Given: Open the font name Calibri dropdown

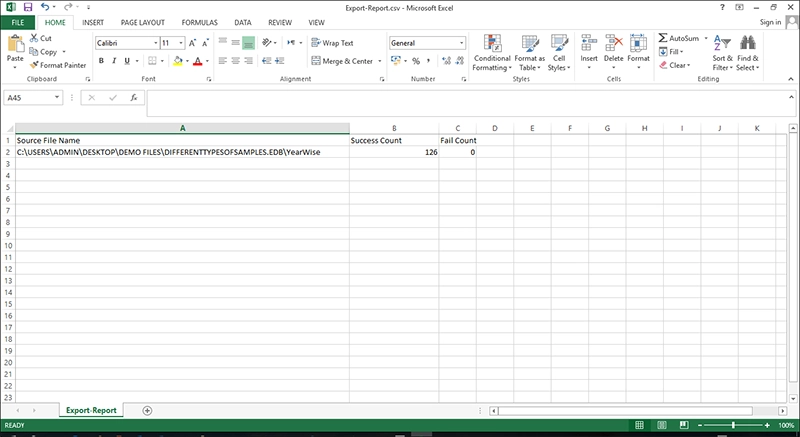Looking at the screenshot, I should tap(156, 43).
